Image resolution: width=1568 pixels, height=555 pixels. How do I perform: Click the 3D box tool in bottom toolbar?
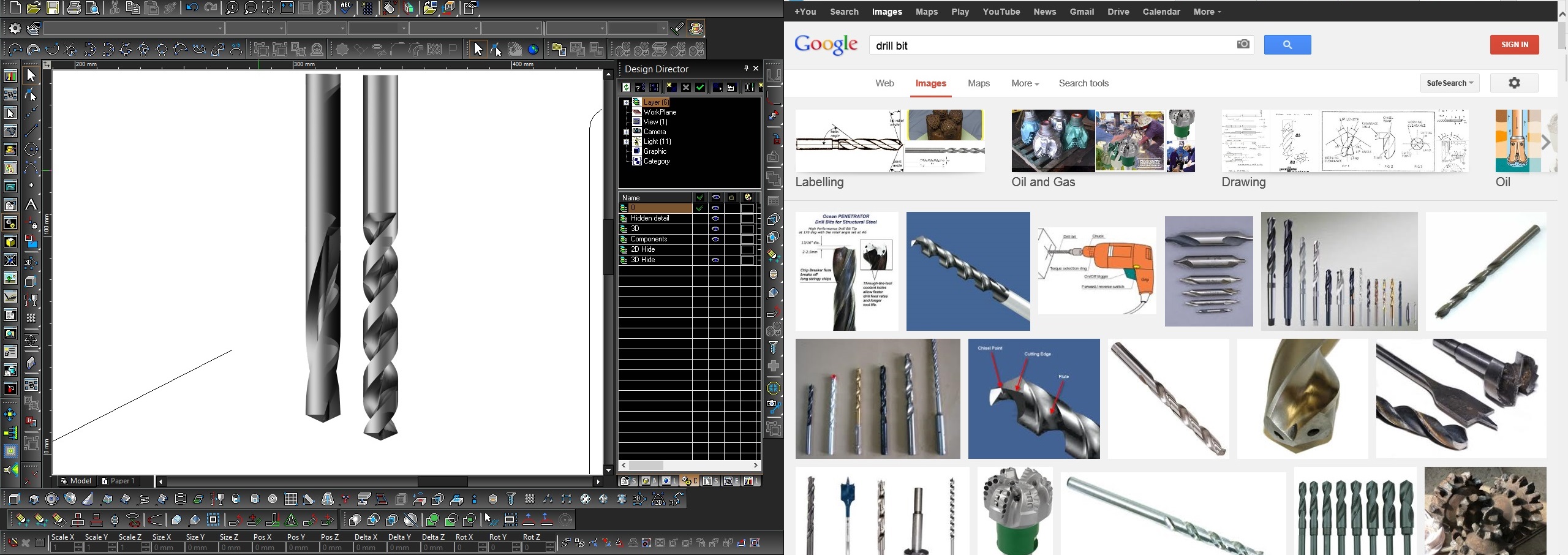tap(15, 499)
